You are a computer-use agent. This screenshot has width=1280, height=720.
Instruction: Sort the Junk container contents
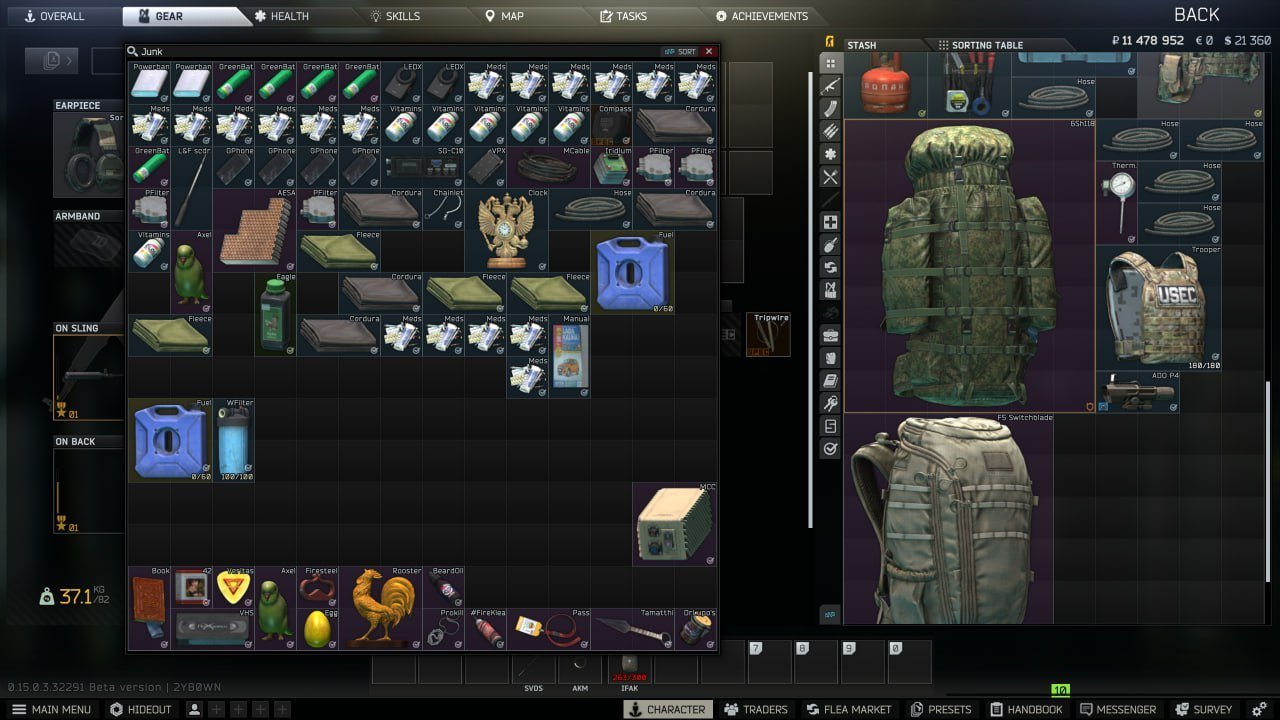click(x=681, y=51)
